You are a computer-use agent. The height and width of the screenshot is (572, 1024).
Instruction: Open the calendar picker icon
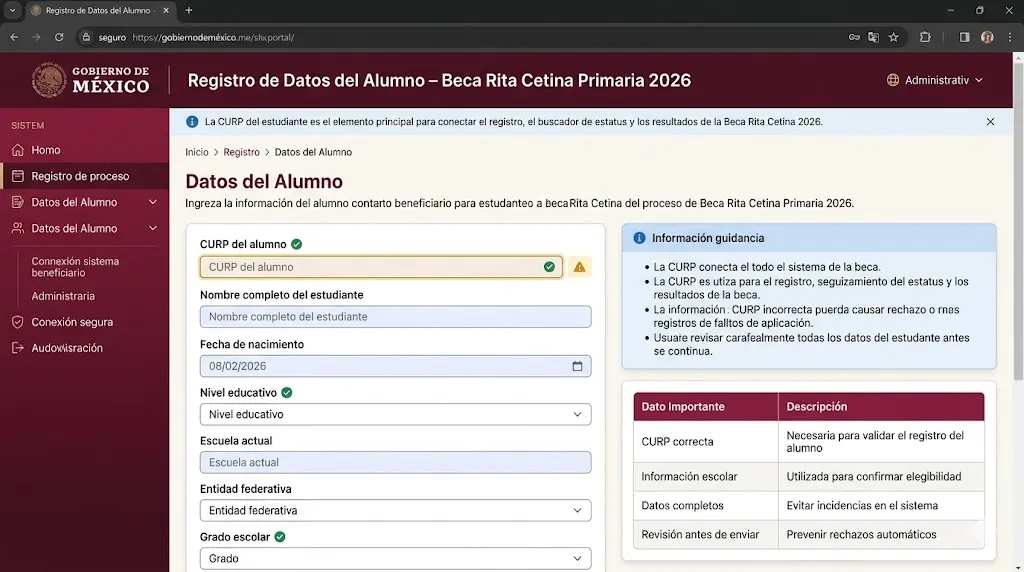[577, 366]
